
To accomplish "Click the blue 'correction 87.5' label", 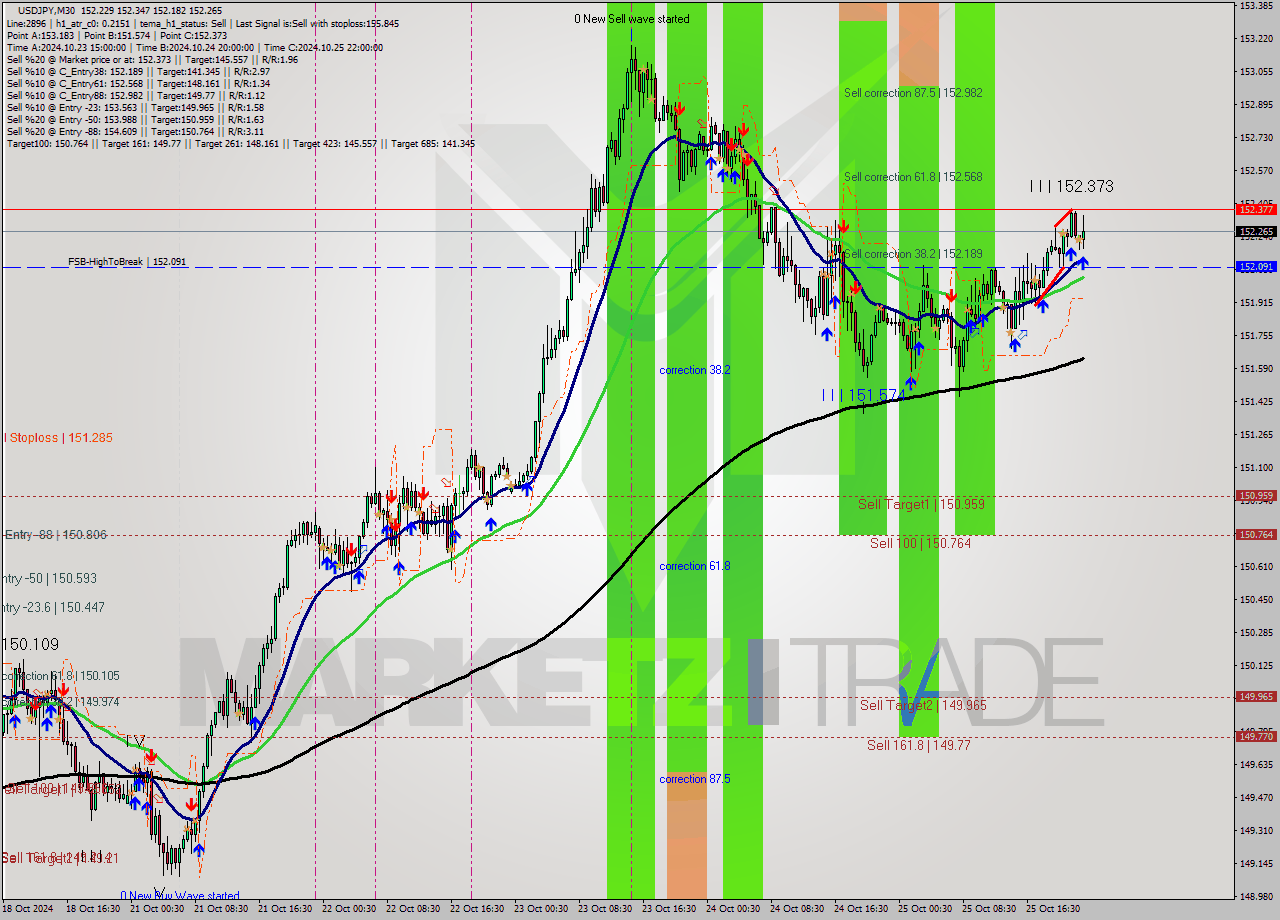I will pyautogui.click(x=694, y=779).
